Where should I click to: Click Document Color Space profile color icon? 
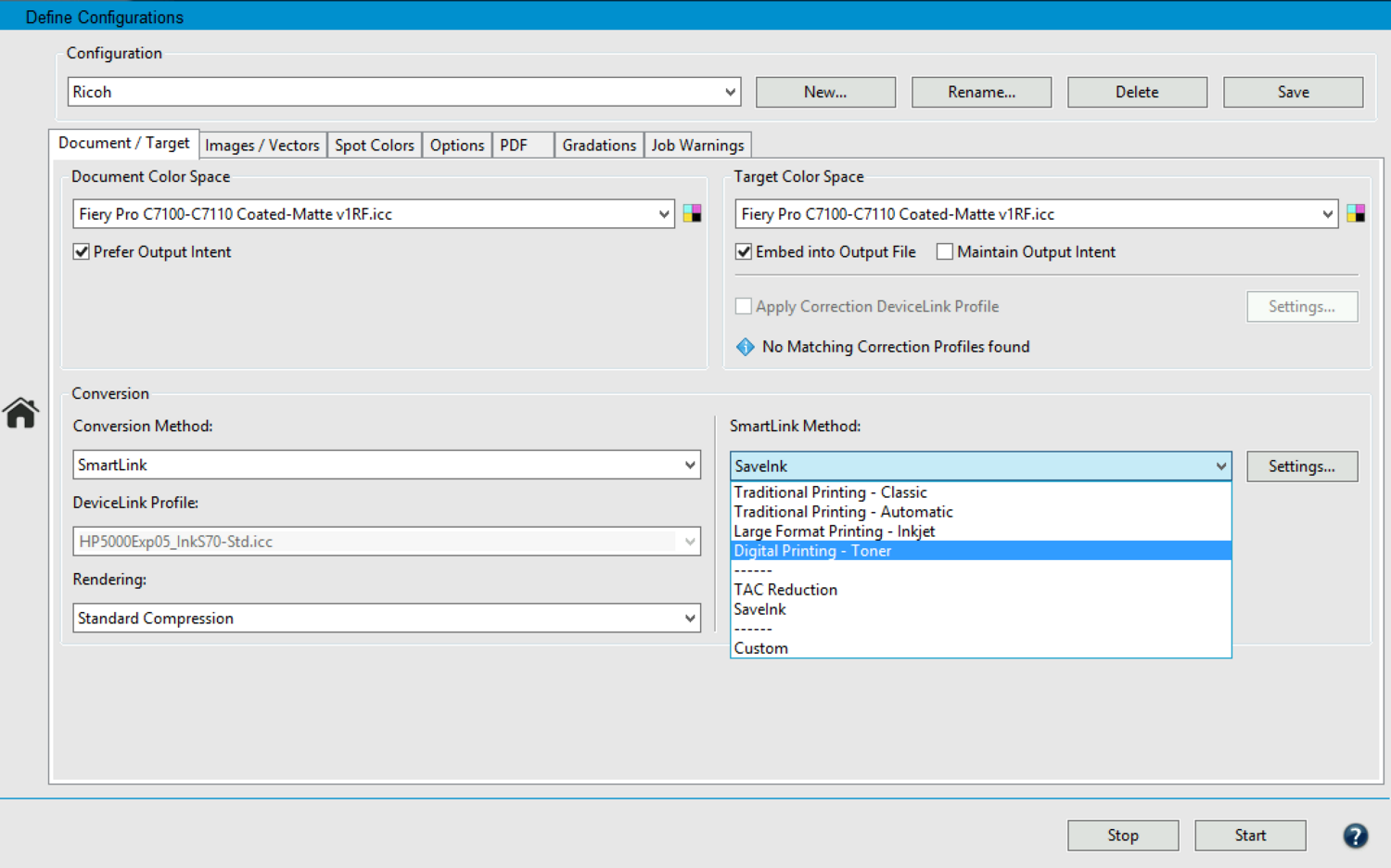pyautogui.click(x=692, y=214)
